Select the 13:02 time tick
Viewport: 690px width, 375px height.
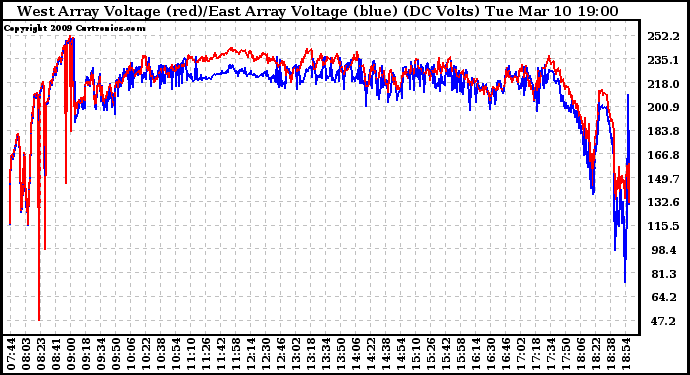(296, 354)
